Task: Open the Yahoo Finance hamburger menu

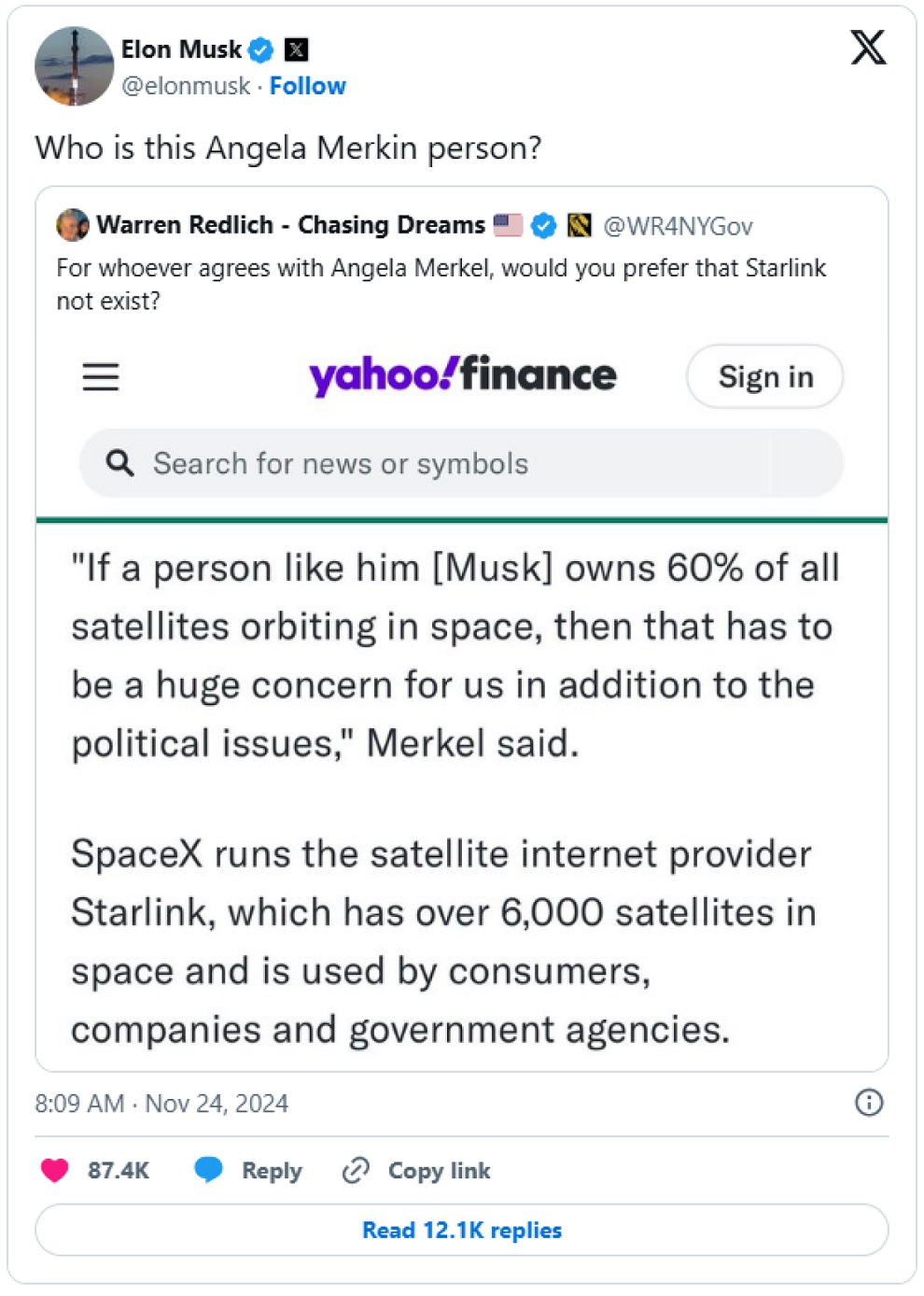Action: pos(101,376)
